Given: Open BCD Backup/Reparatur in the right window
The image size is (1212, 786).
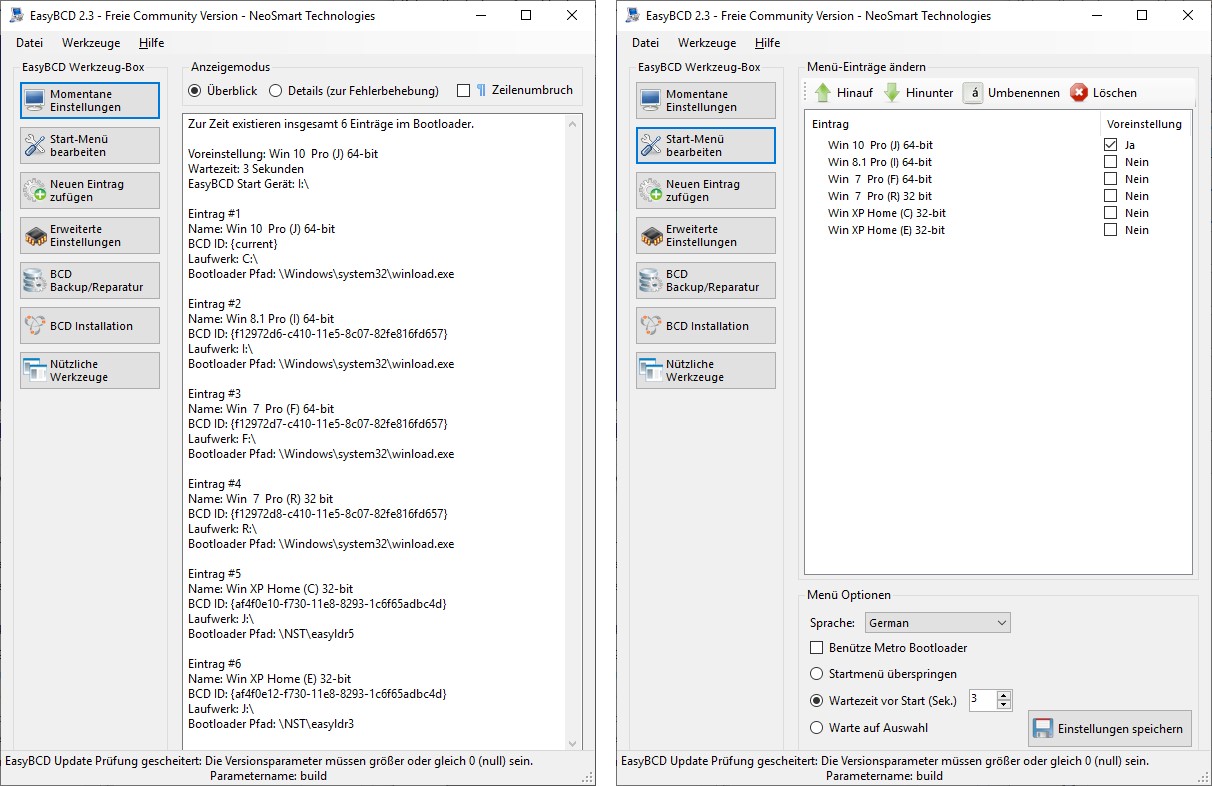Looking at the screenshot, I should (x=706, y=280).
